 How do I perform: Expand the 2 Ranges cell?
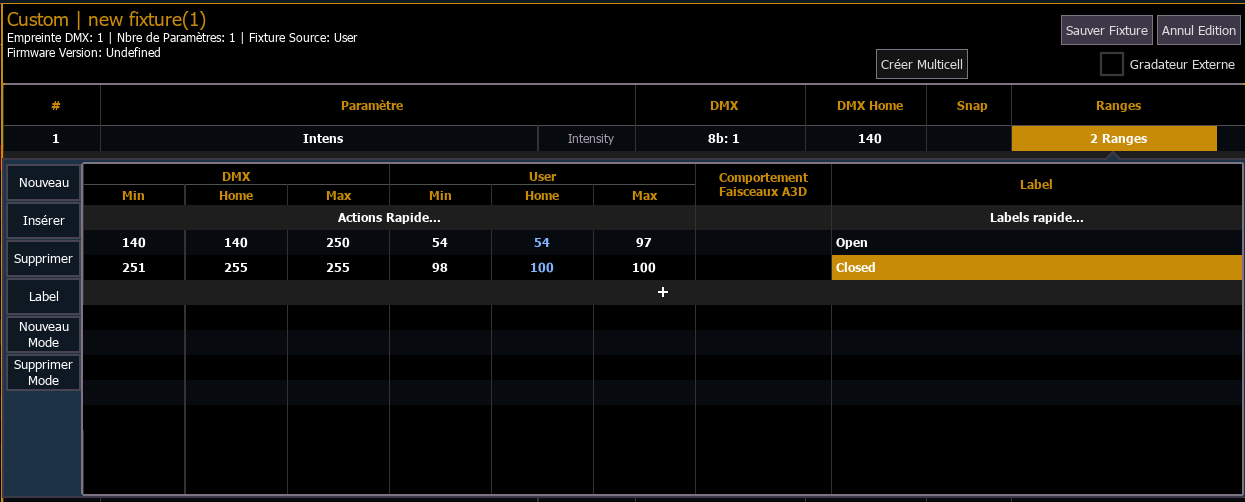[x=1113, y=139]
